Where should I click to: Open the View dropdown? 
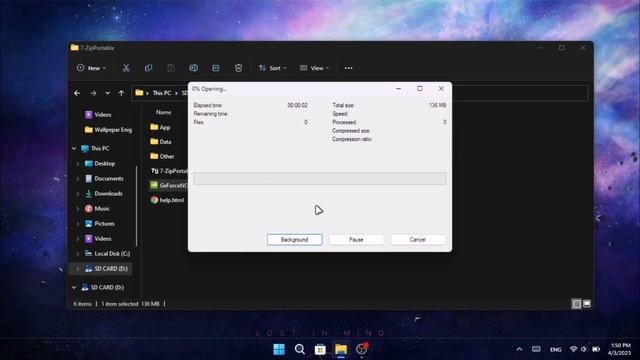[314, 68]
